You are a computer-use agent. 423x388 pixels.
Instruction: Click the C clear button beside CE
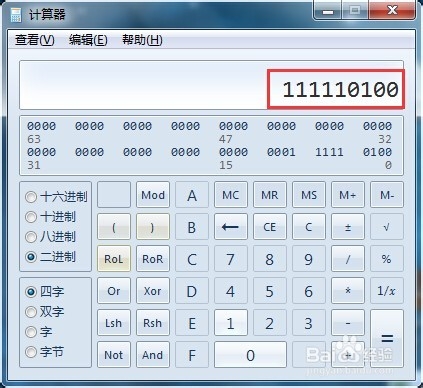pos(309,227)
